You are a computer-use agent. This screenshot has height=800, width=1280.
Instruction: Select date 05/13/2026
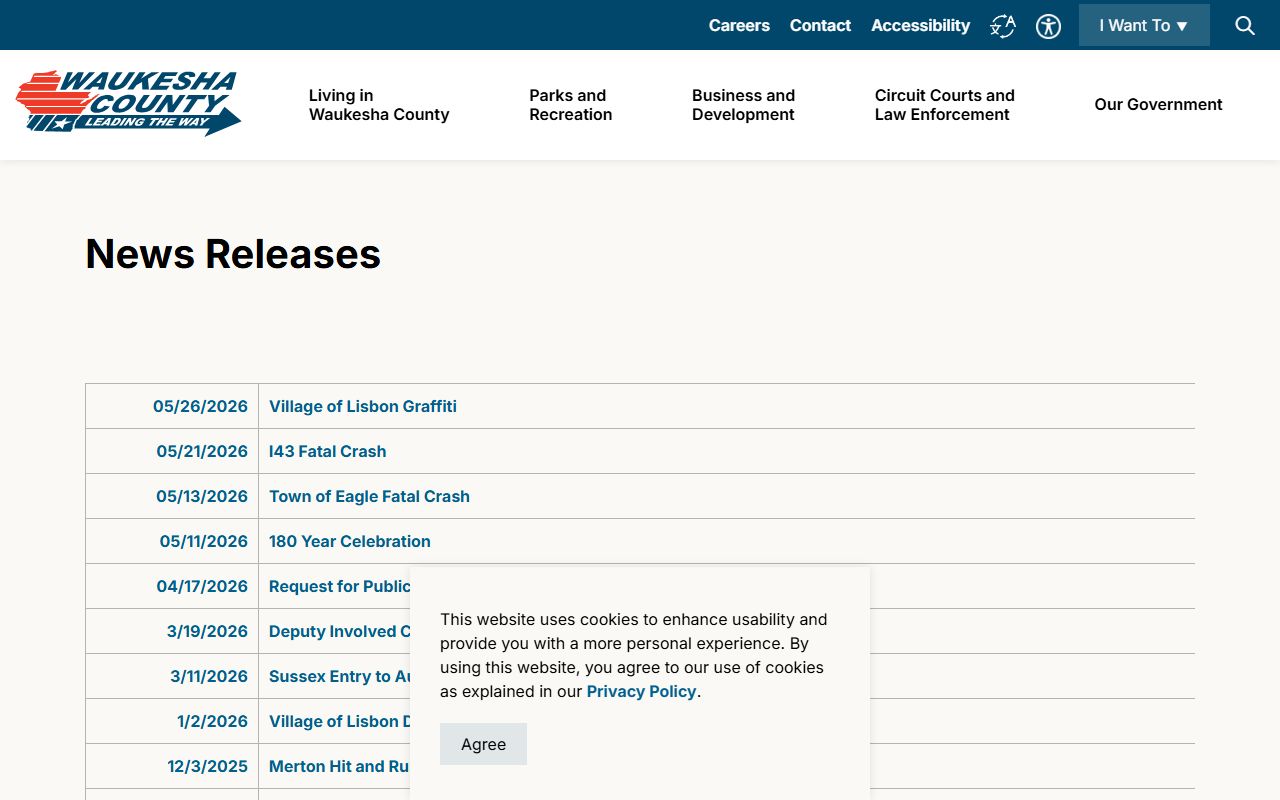tap(202, 496)
